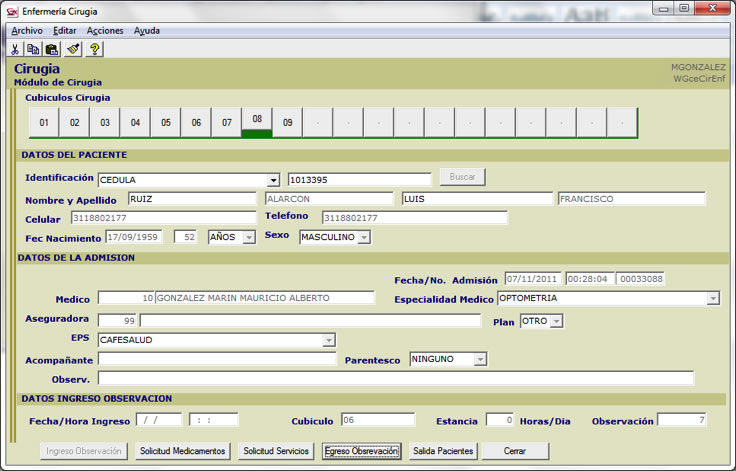Click the first surname field RUIZ
Viewport: 736px width, 471px height.
[192, 199]
